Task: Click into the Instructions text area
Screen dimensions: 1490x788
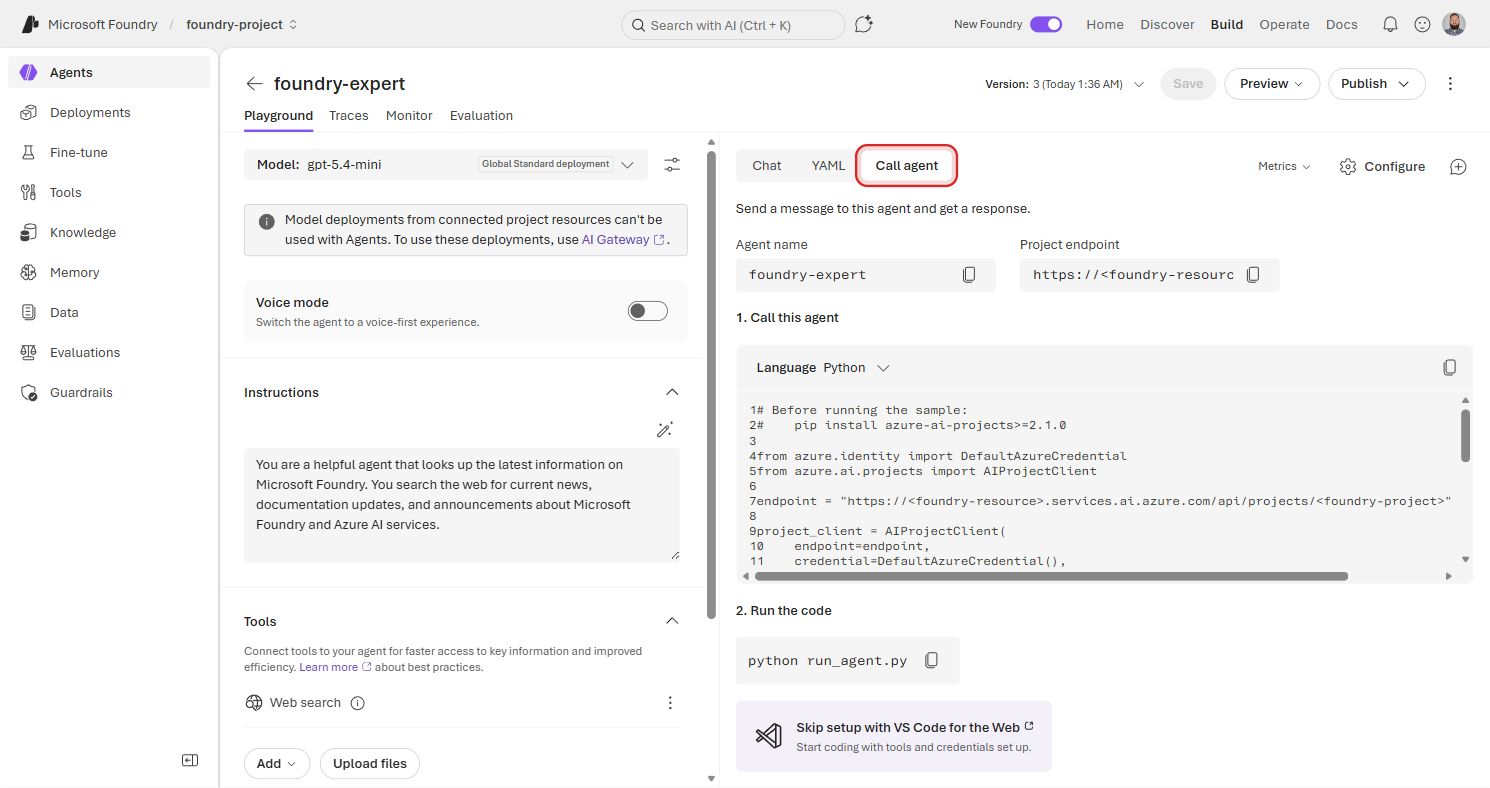Action: point(462,504)
